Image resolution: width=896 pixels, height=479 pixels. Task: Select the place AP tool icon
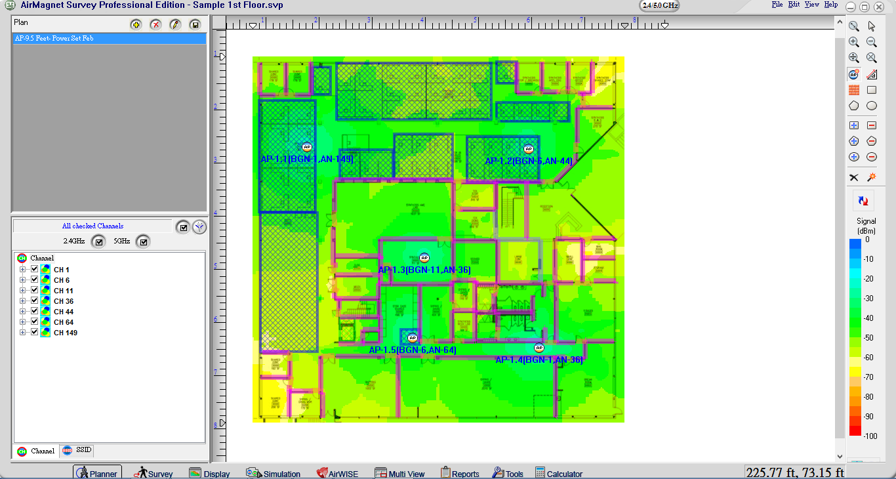tap(854, 74)
